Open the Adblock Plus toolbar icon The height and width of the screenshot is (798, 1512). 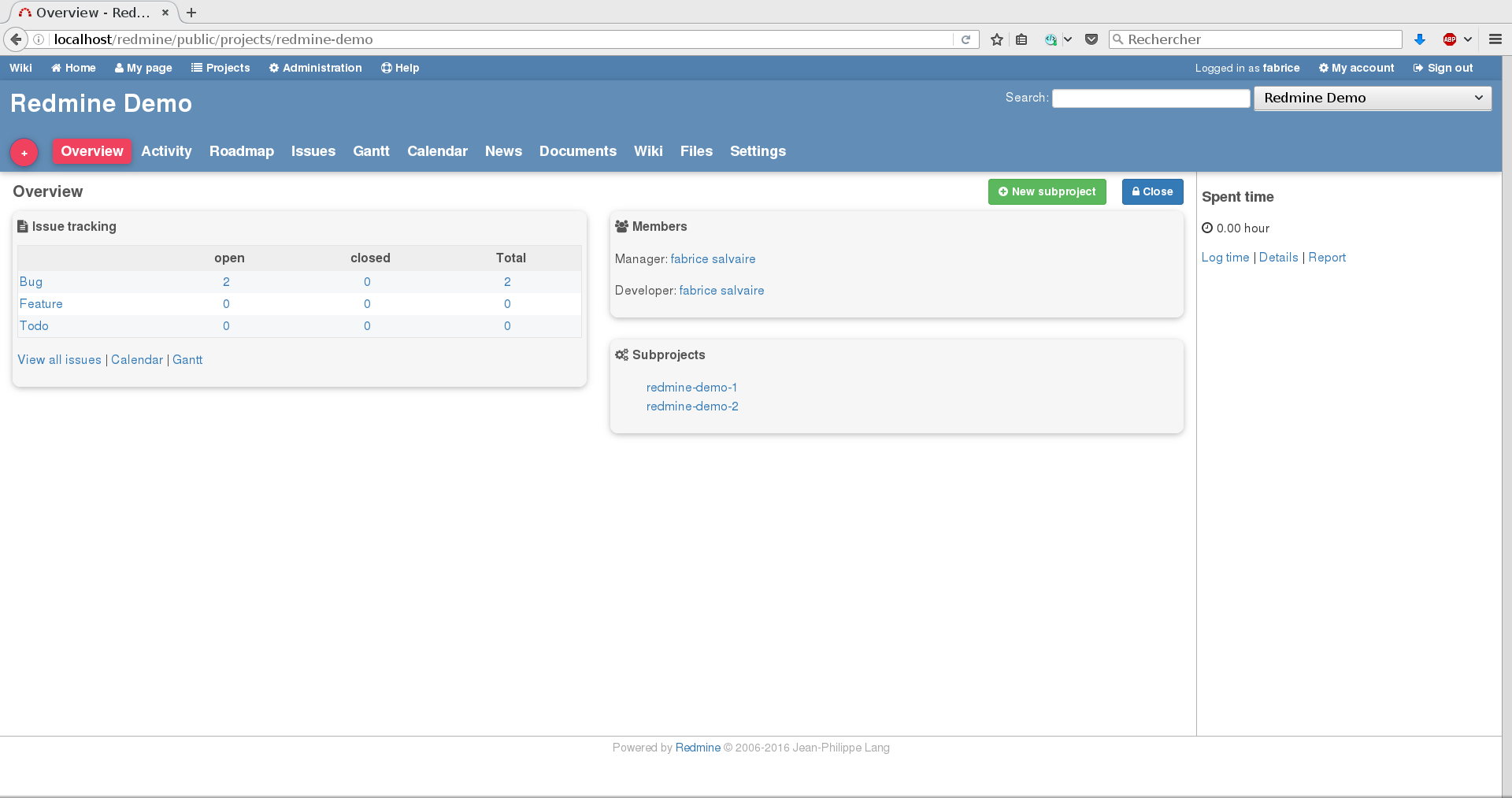1449,39
